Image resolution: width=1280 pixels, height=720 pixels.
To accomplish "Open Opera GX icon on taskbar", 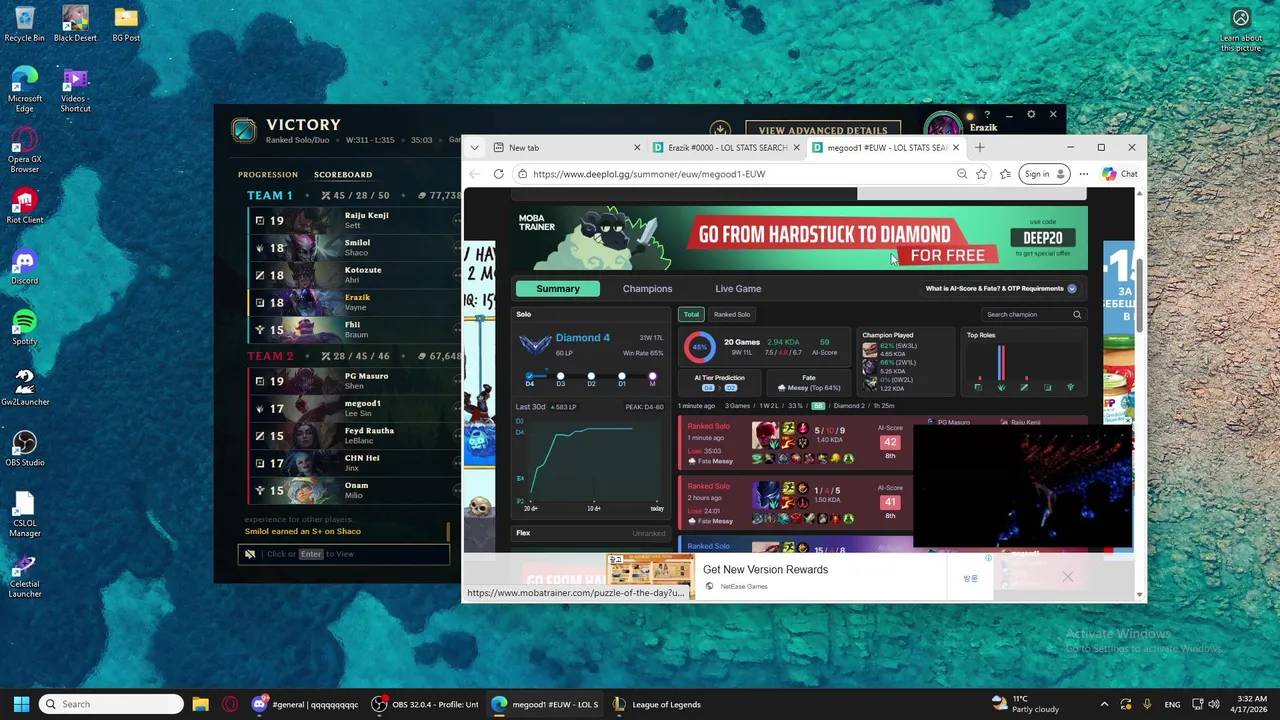I will tap(230, 704).
